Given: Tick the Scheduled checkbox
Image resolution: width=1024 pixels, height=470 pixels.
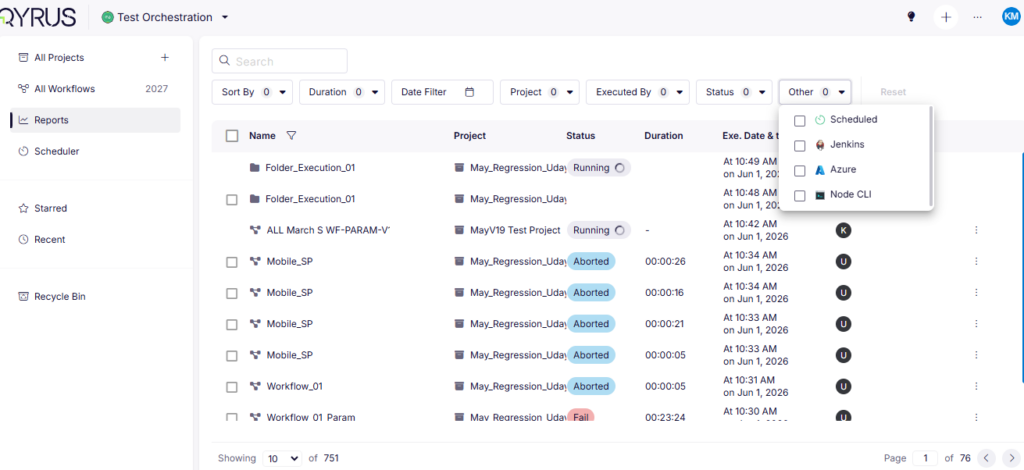Looking at the screenshot, I should 799,121.
